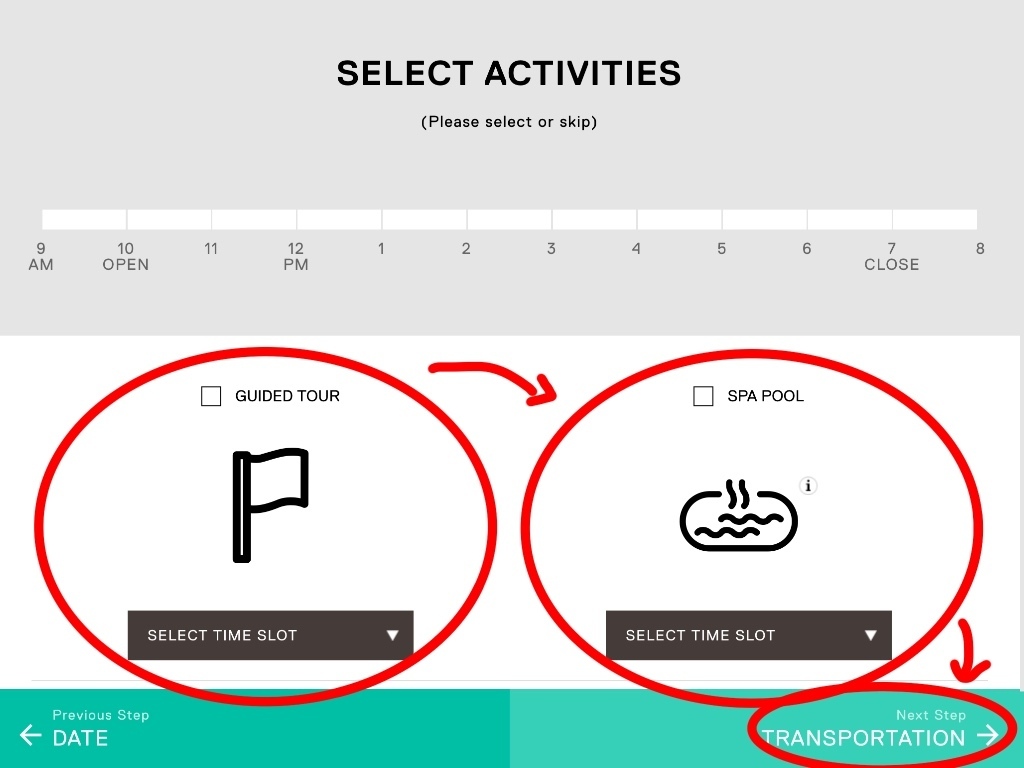Viewport: 1024px width, 768px height.
Task: Check the Guided Tour checkbox
Action: [211, 396]
